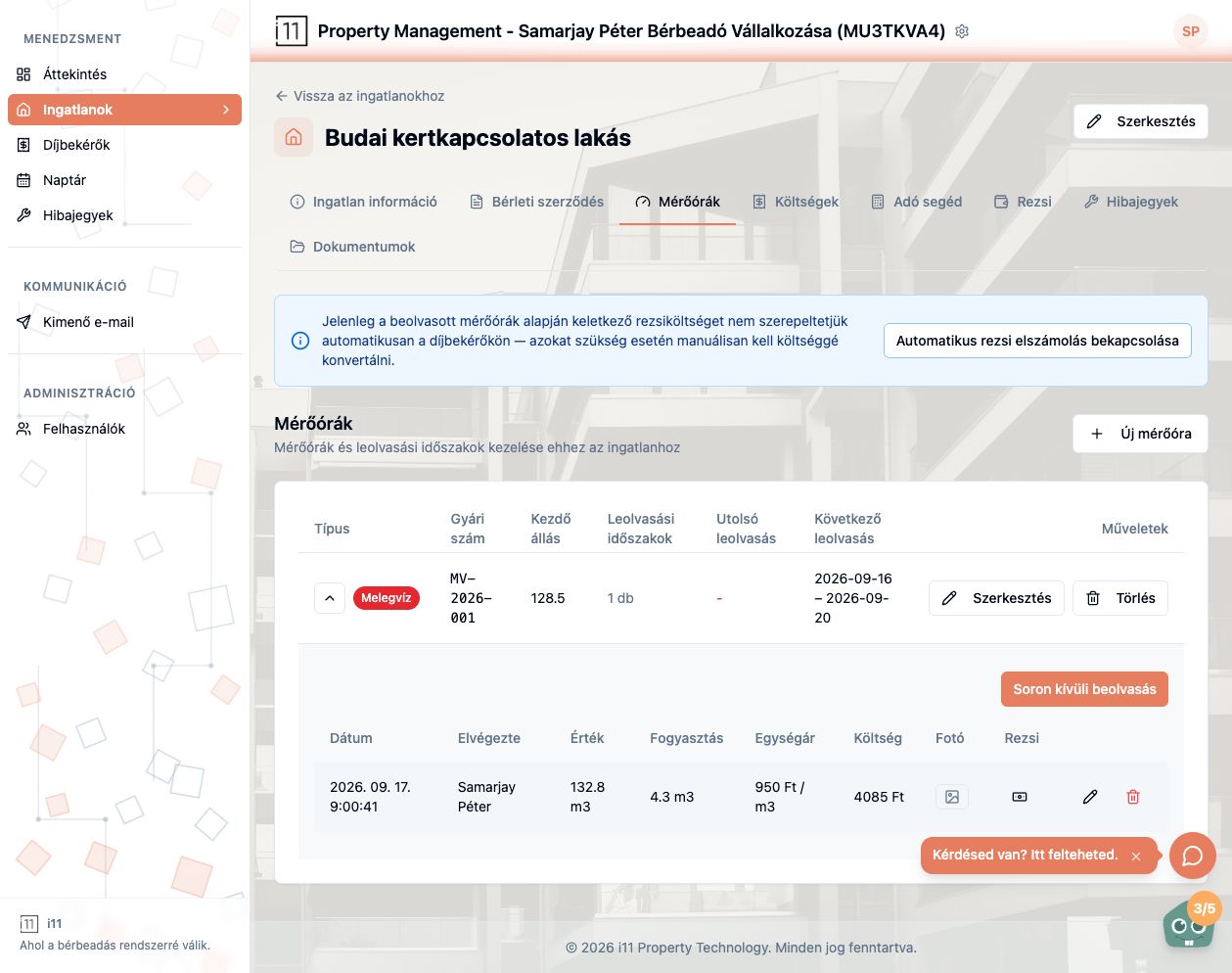Click the i11 logo in the header
Viewport: 1232px width, 973px height.
pyautogui.click(x=290, y=31)
